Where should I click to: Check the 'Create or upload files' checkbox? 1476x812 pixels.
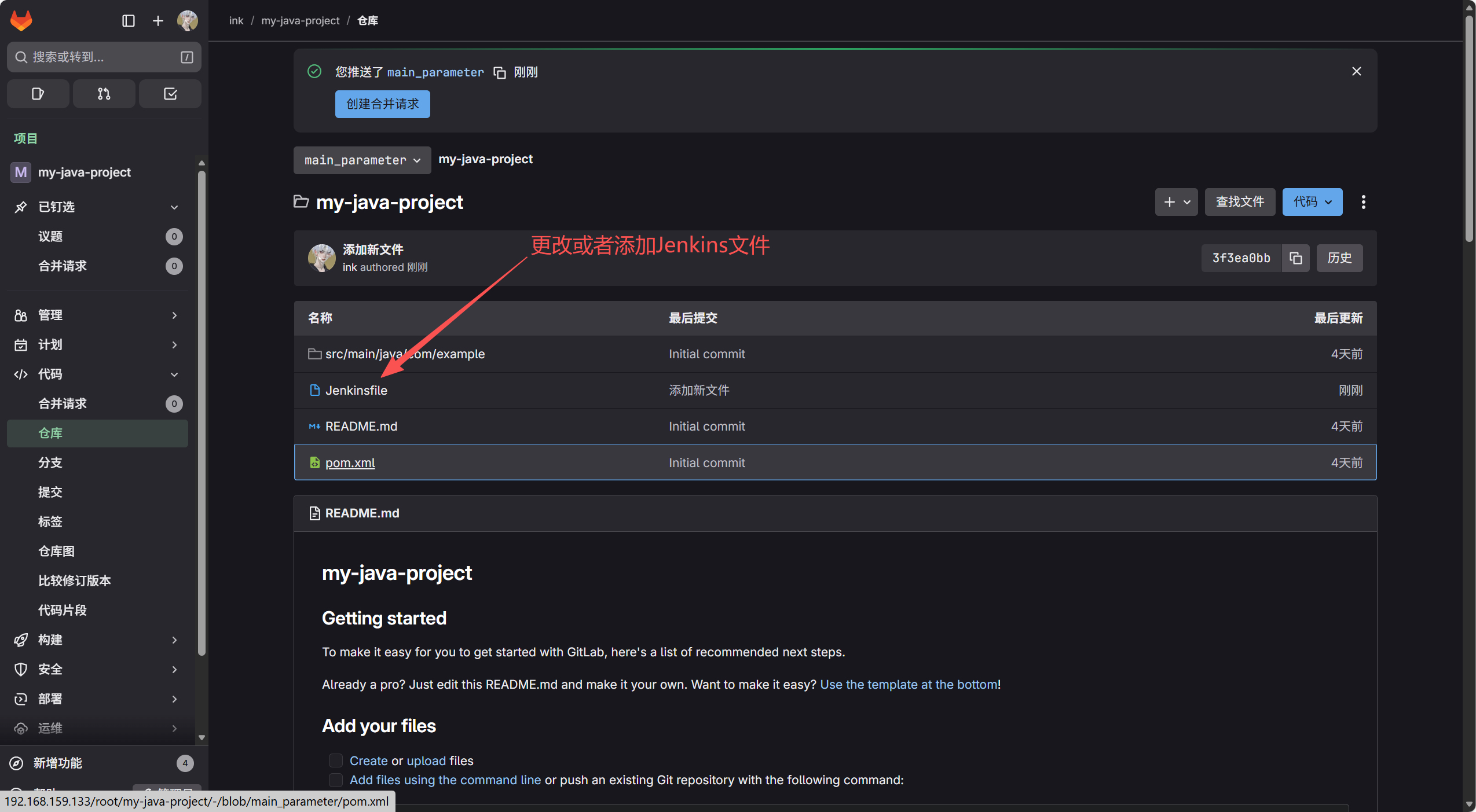[335, 760]
